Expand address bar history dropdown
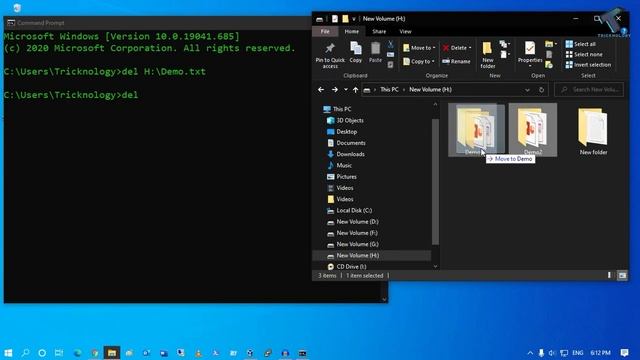 [x=527, y=89]
